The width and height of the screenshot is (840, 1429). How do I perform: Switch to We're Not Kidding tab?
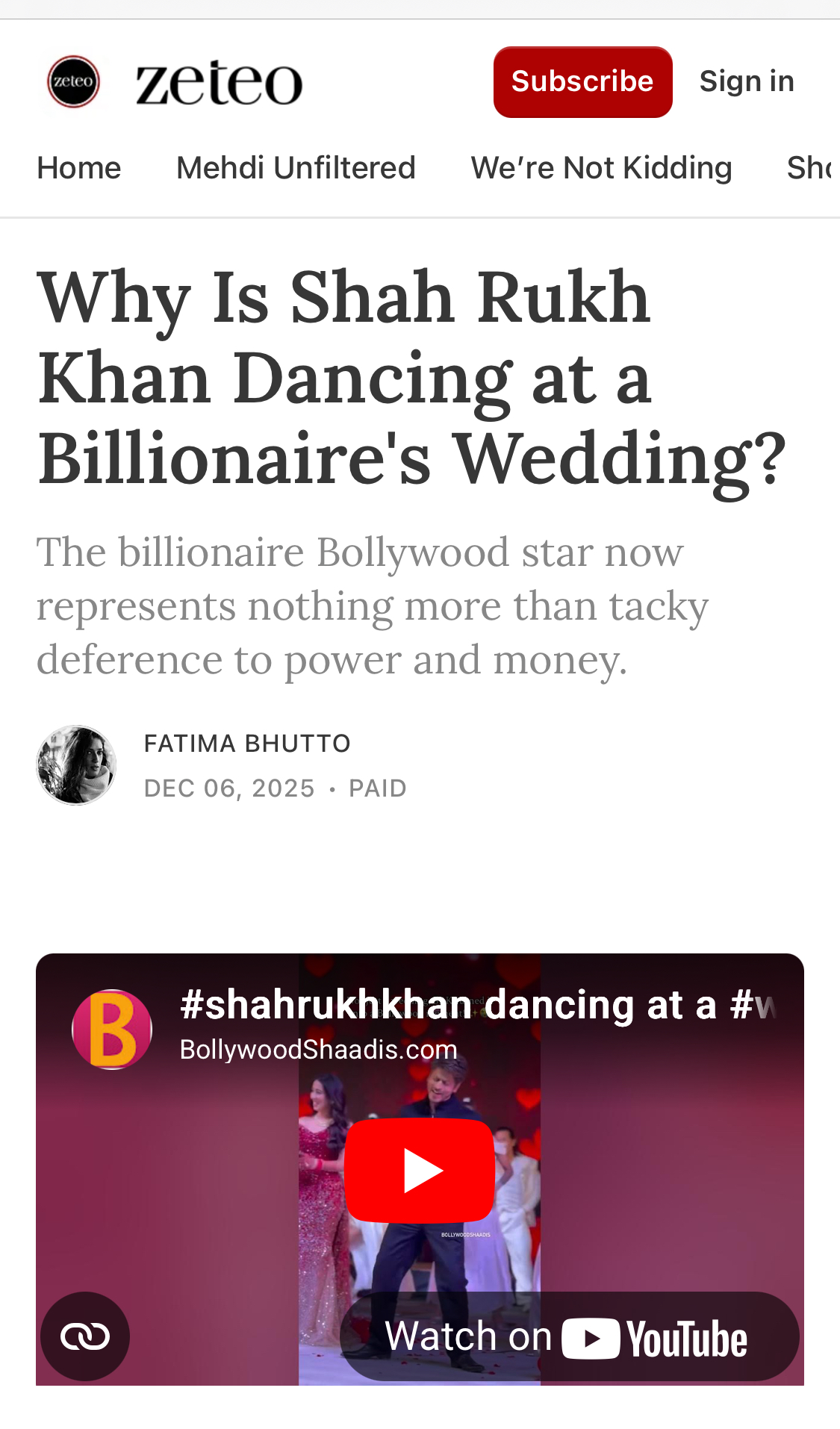601,168
